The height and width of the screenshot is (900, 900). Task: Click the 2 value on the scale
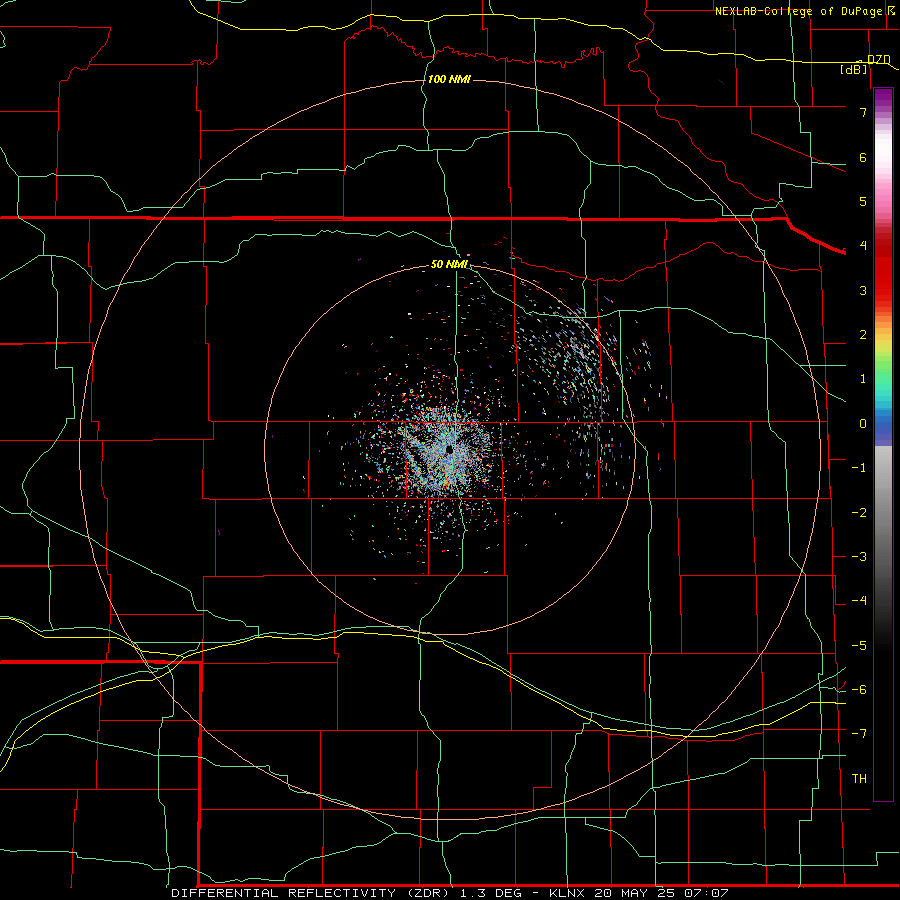[863, 335]
